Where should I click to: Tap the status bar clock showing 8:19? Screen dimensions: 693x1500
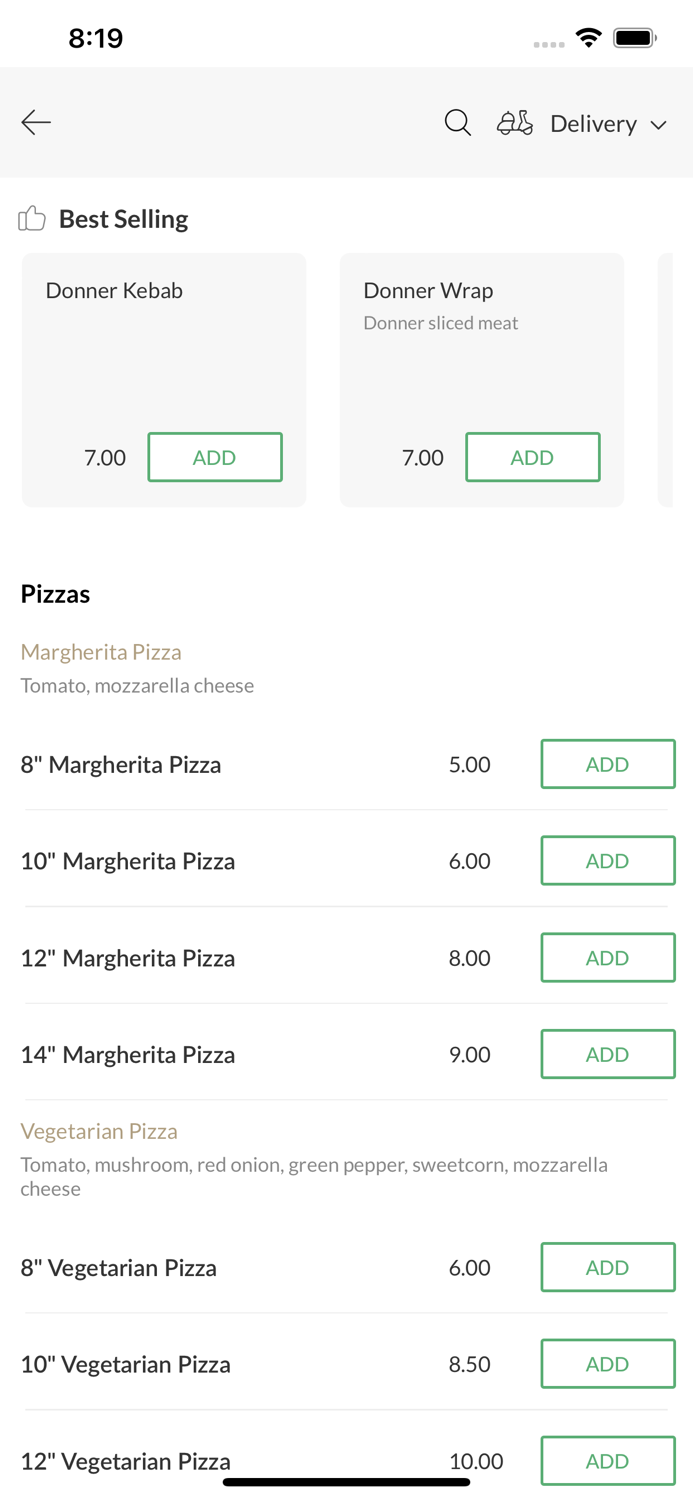point(97,37)
